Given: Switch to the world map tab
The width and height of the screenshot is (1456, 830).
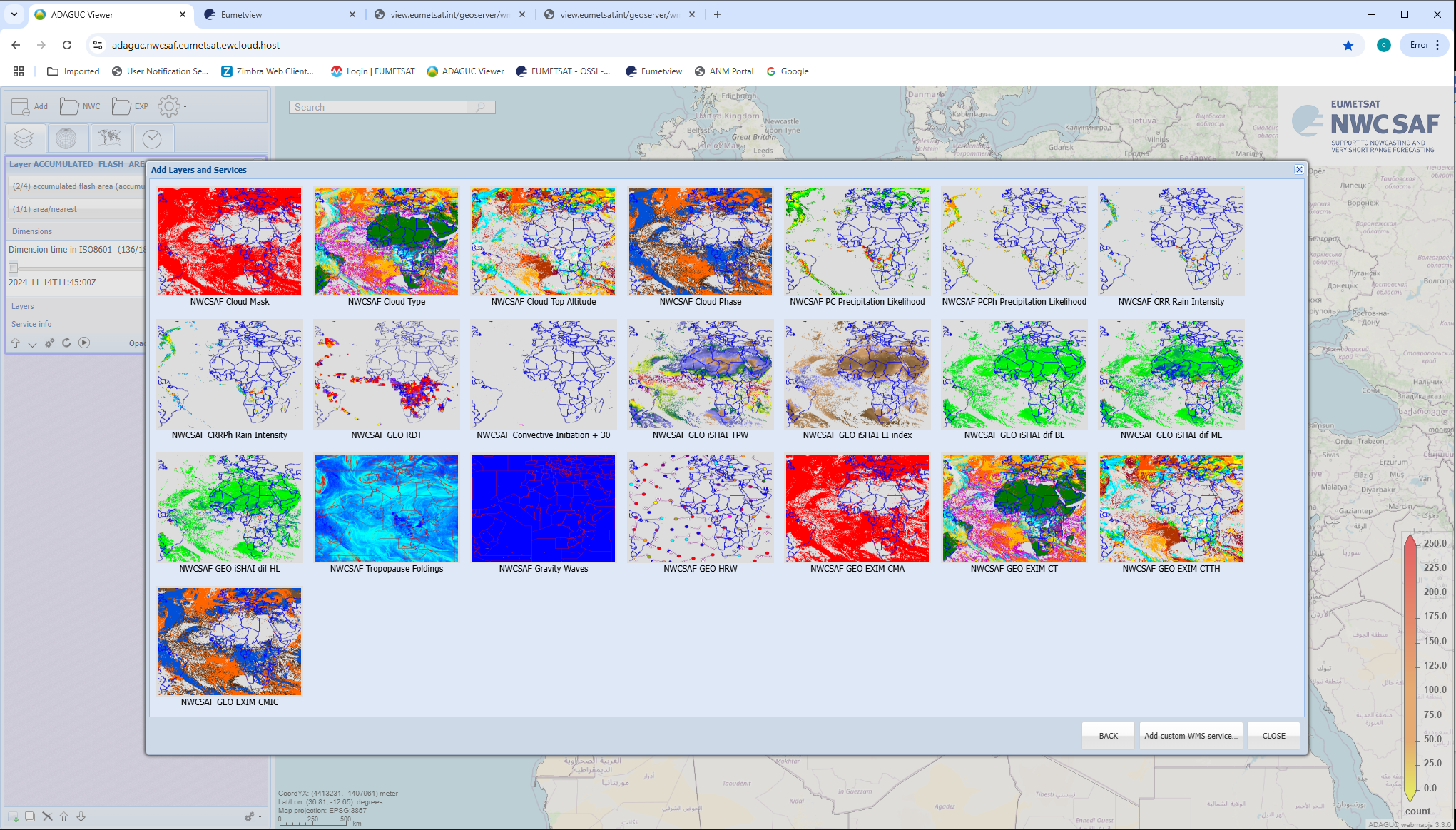Looking at the screenshot, I should 109,138.
